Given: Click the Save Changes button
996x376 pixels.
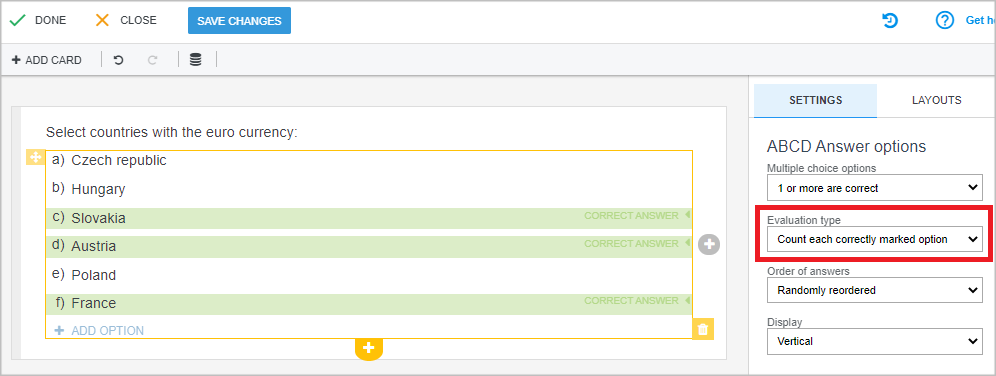Looking at the screenshot, I should [239, 21].
